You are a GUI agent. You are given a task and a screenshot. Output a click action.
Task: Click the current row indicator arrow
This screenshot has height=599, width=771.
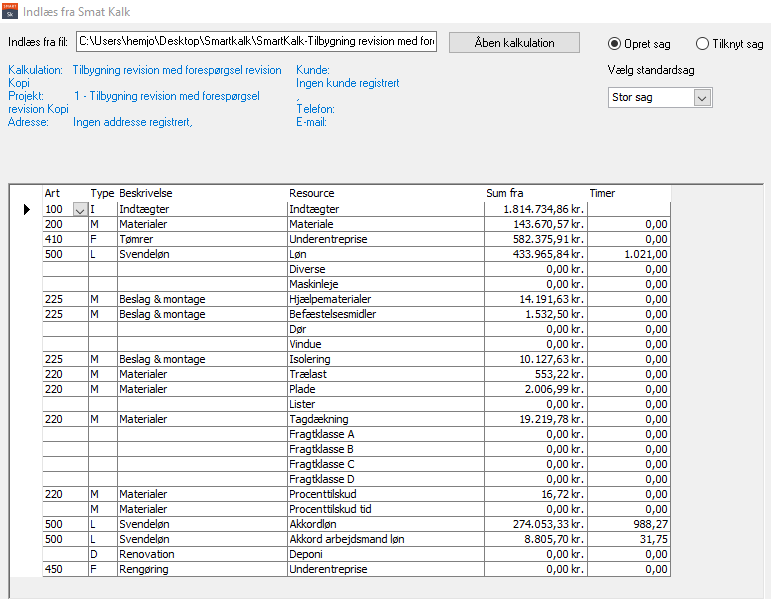point(27,209)
